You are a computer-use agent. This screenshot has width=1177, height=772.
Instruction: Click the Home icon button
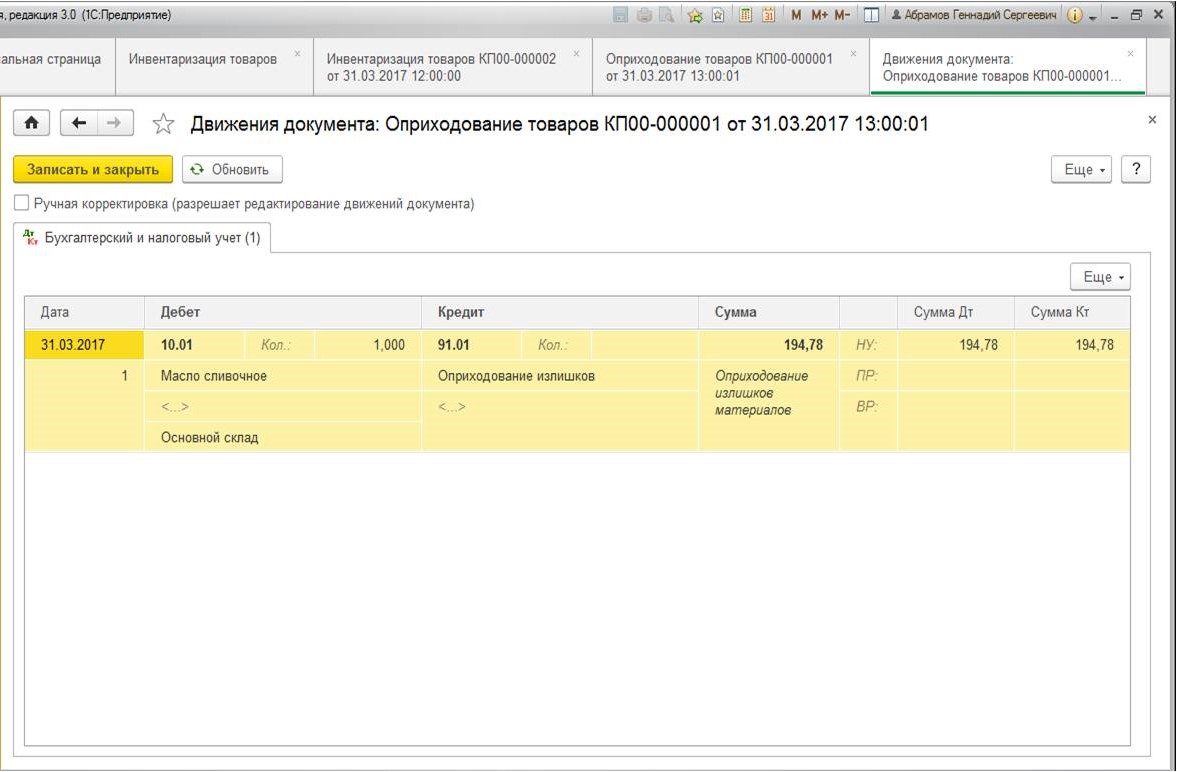32,123
